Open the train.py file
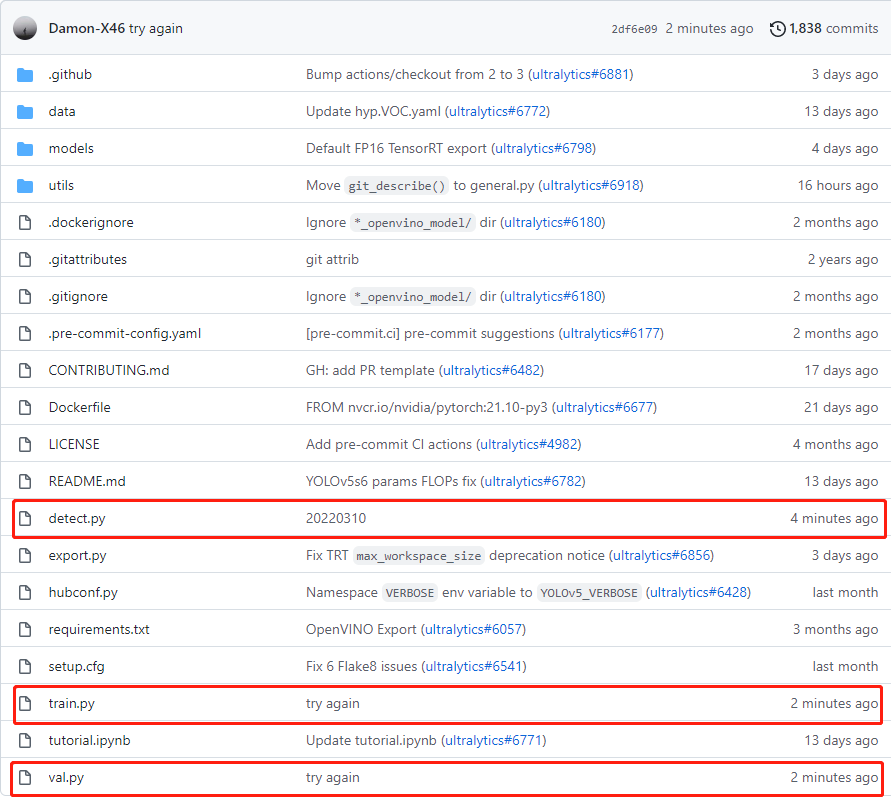 [x=72, y=703]
